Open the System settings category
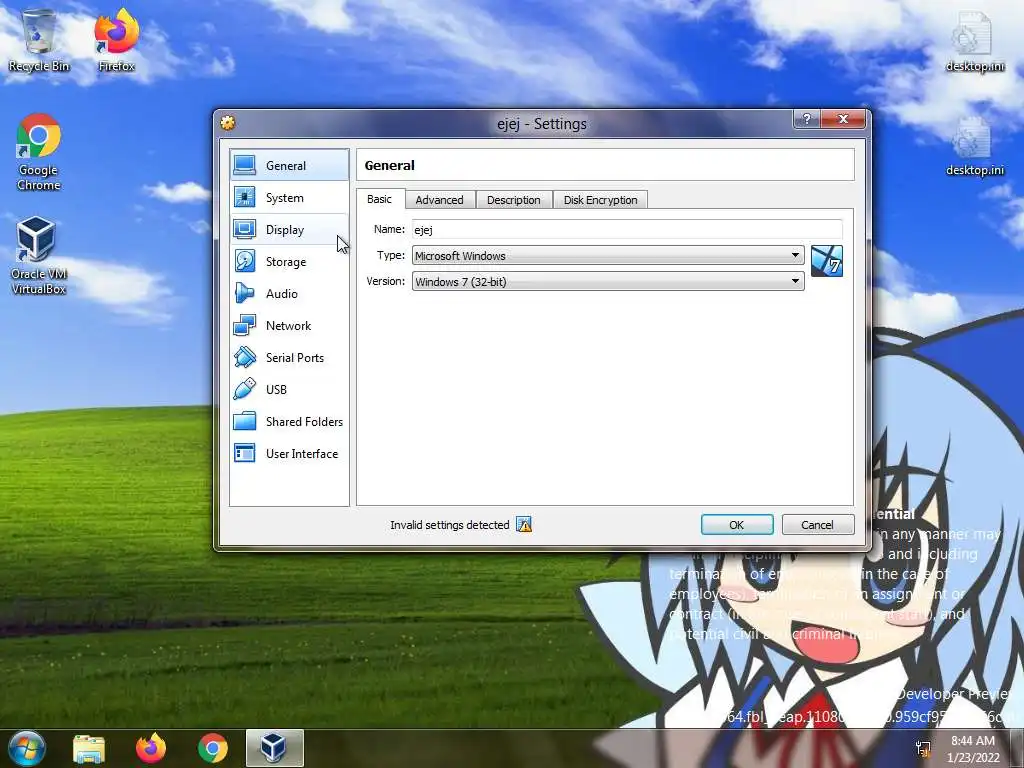Image resolution: width=1024 pixels, height=768 pixels. point(289,197)
